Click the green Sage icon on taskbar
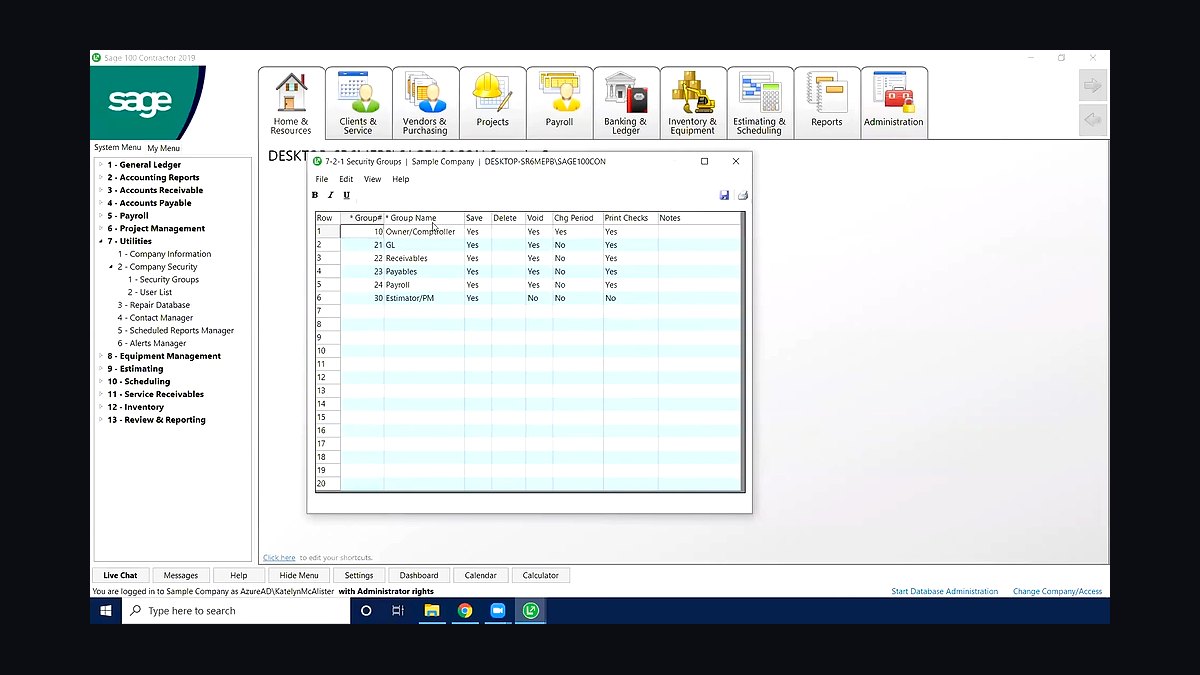The height and width of the screenshot is (675, 1200). coord(531,610)
